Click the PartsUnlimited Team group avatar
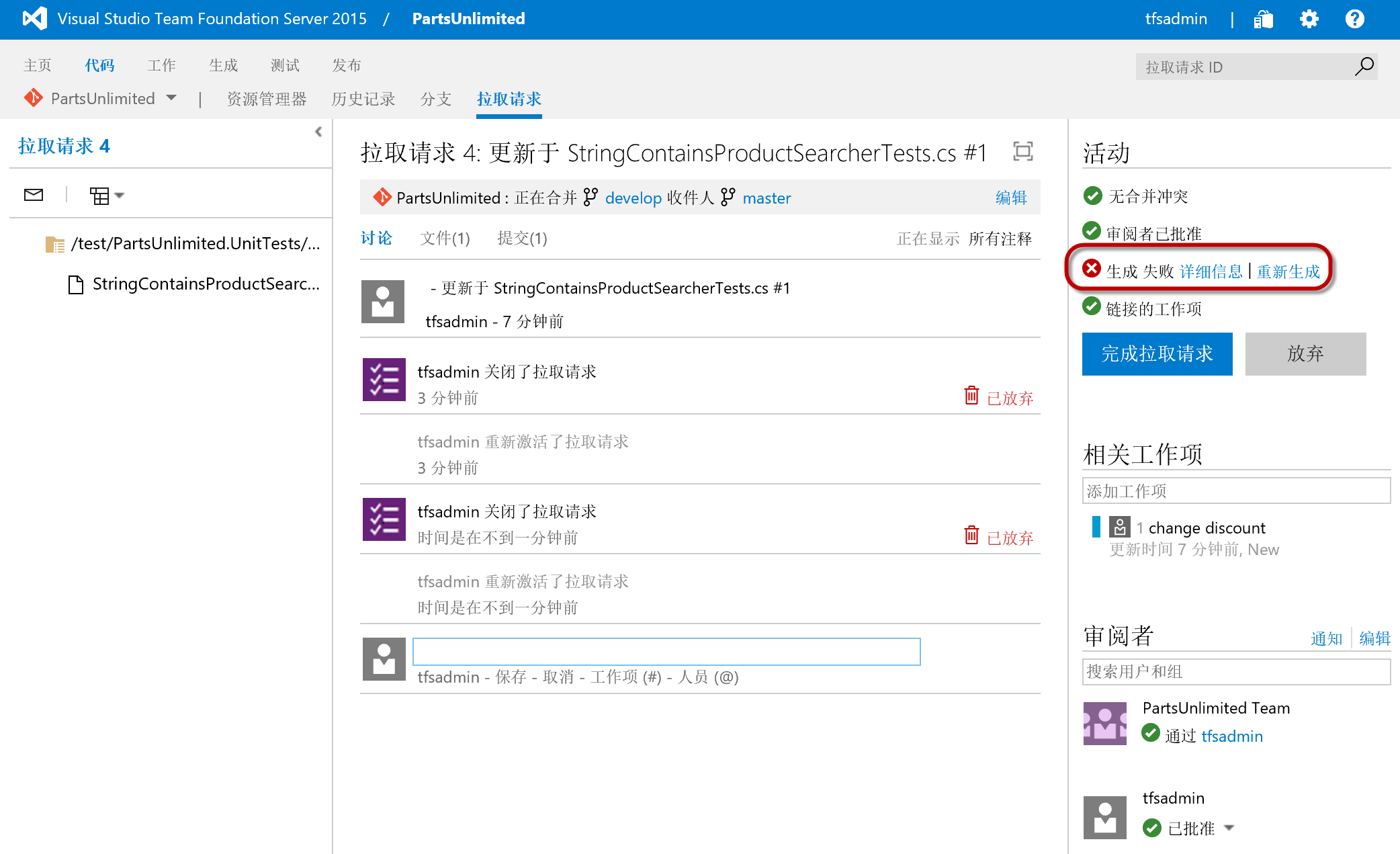This screenshot has height=854, width=1400. [x=1105, y=724]
